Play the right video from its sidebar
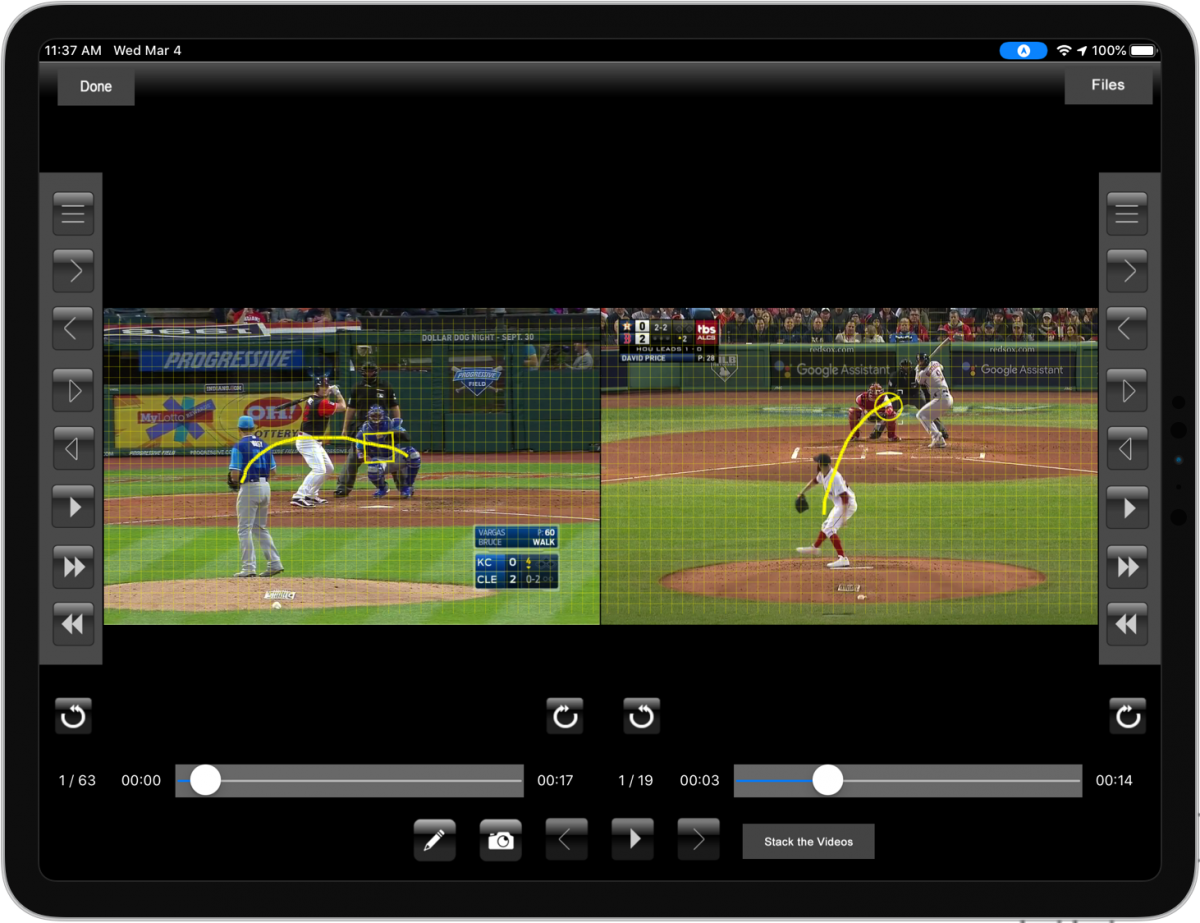 point(1126,507)
